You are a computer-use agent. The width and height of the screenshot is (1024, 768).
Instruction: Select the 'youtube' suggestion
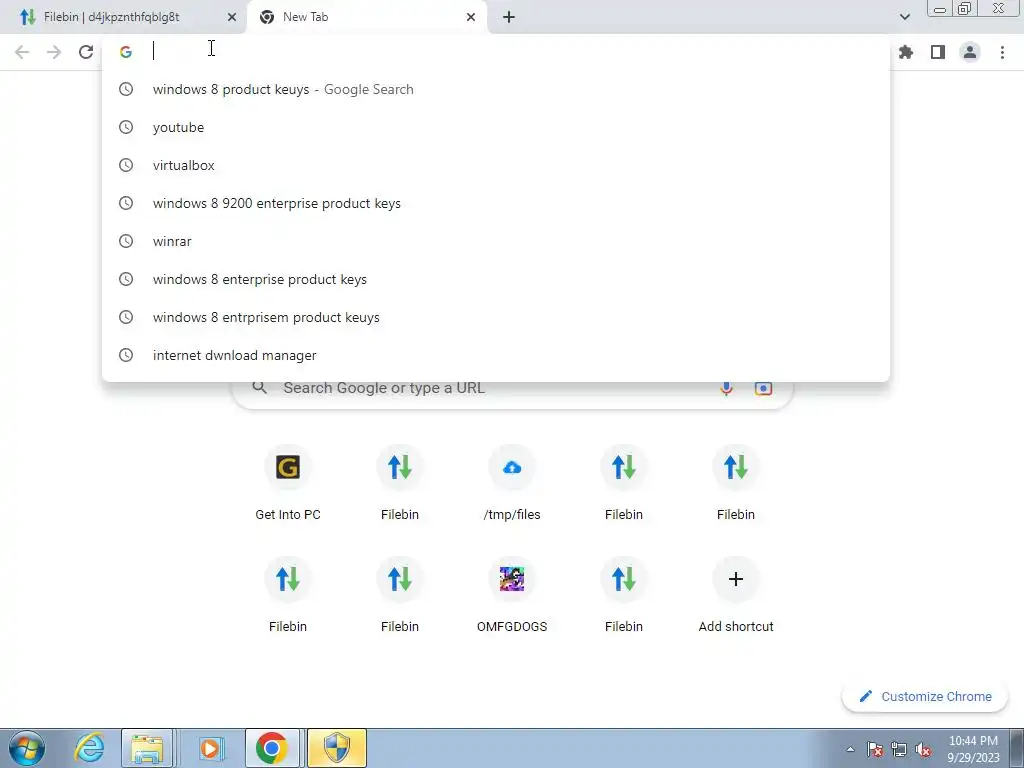(496, 127)
